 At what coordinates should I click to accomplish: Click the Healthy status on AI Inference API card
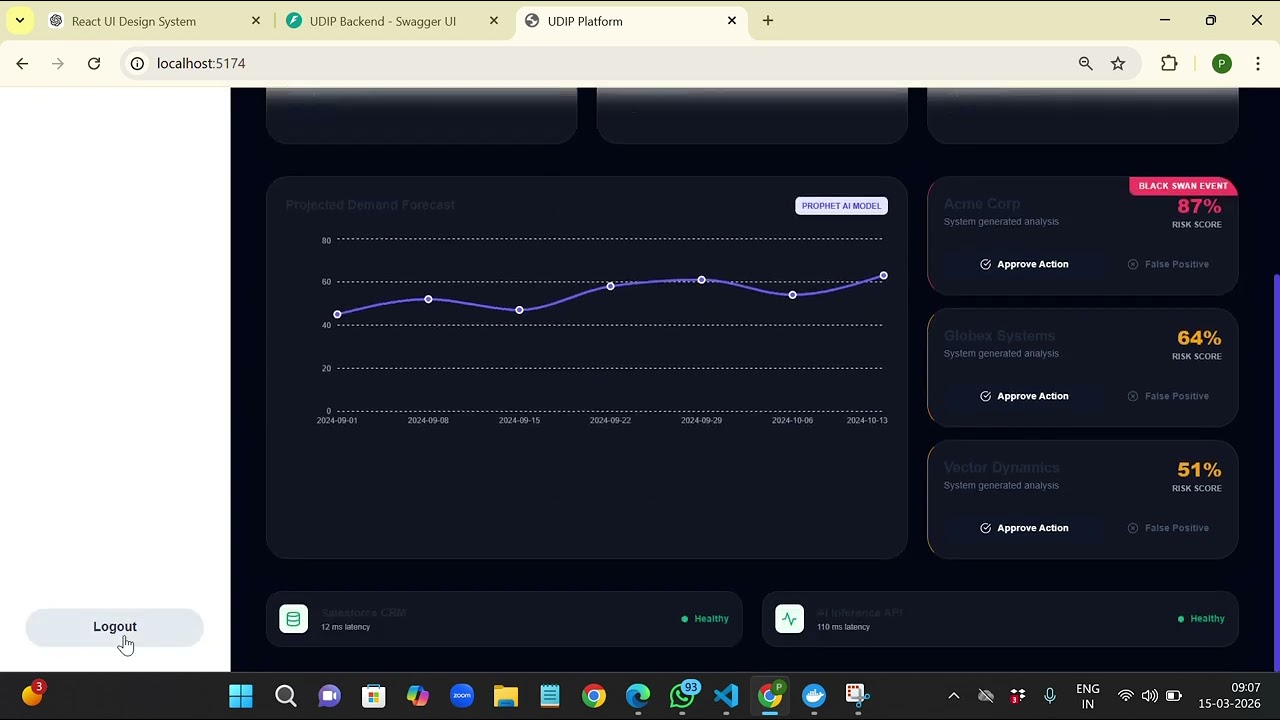(1201, 619)
